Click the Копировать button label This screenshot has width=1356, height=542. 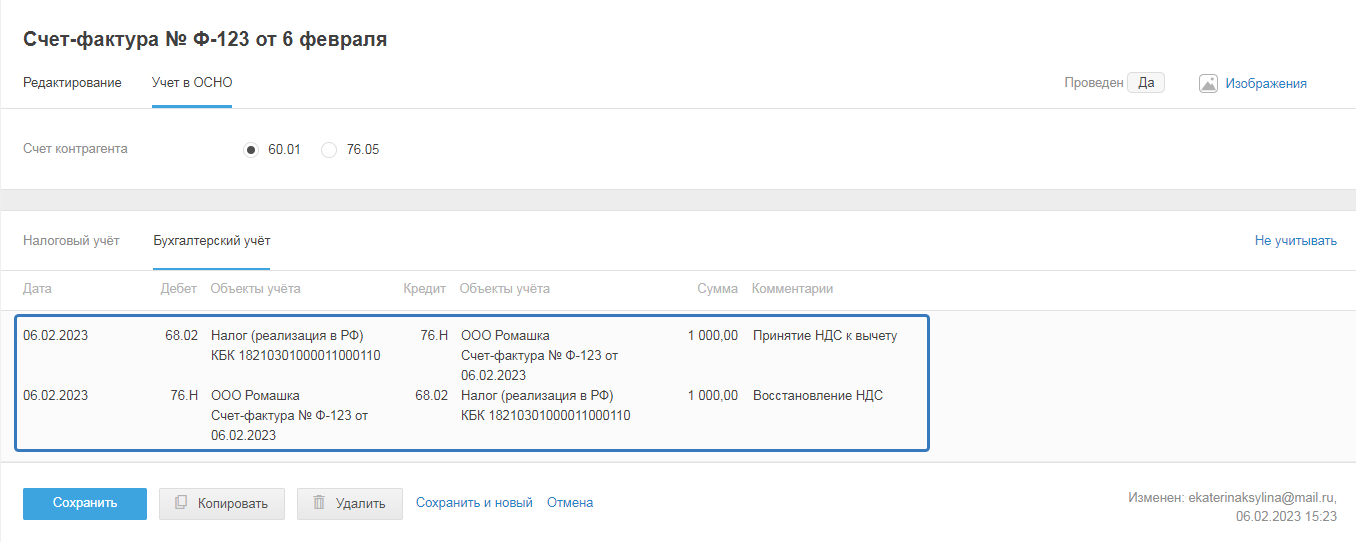click(x=233, y=504)
